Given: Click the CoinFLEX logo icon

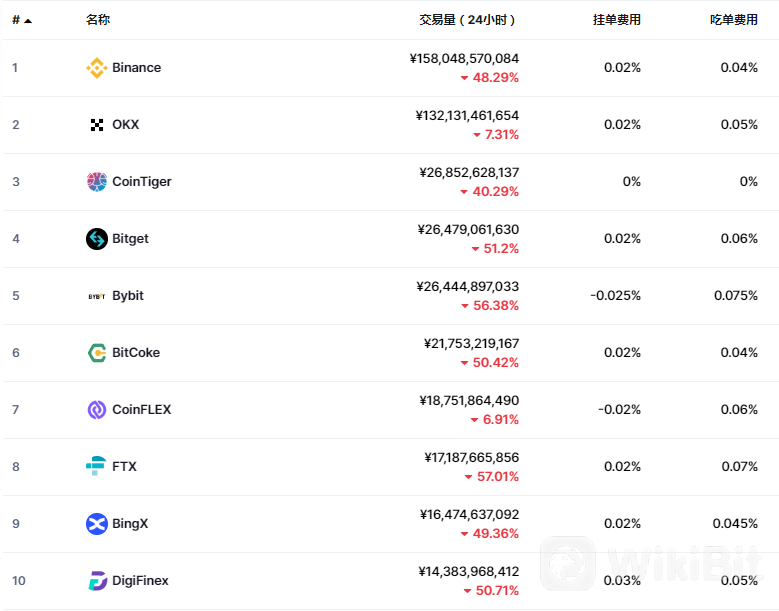Looking at the screenshot, I should (97, 410).
